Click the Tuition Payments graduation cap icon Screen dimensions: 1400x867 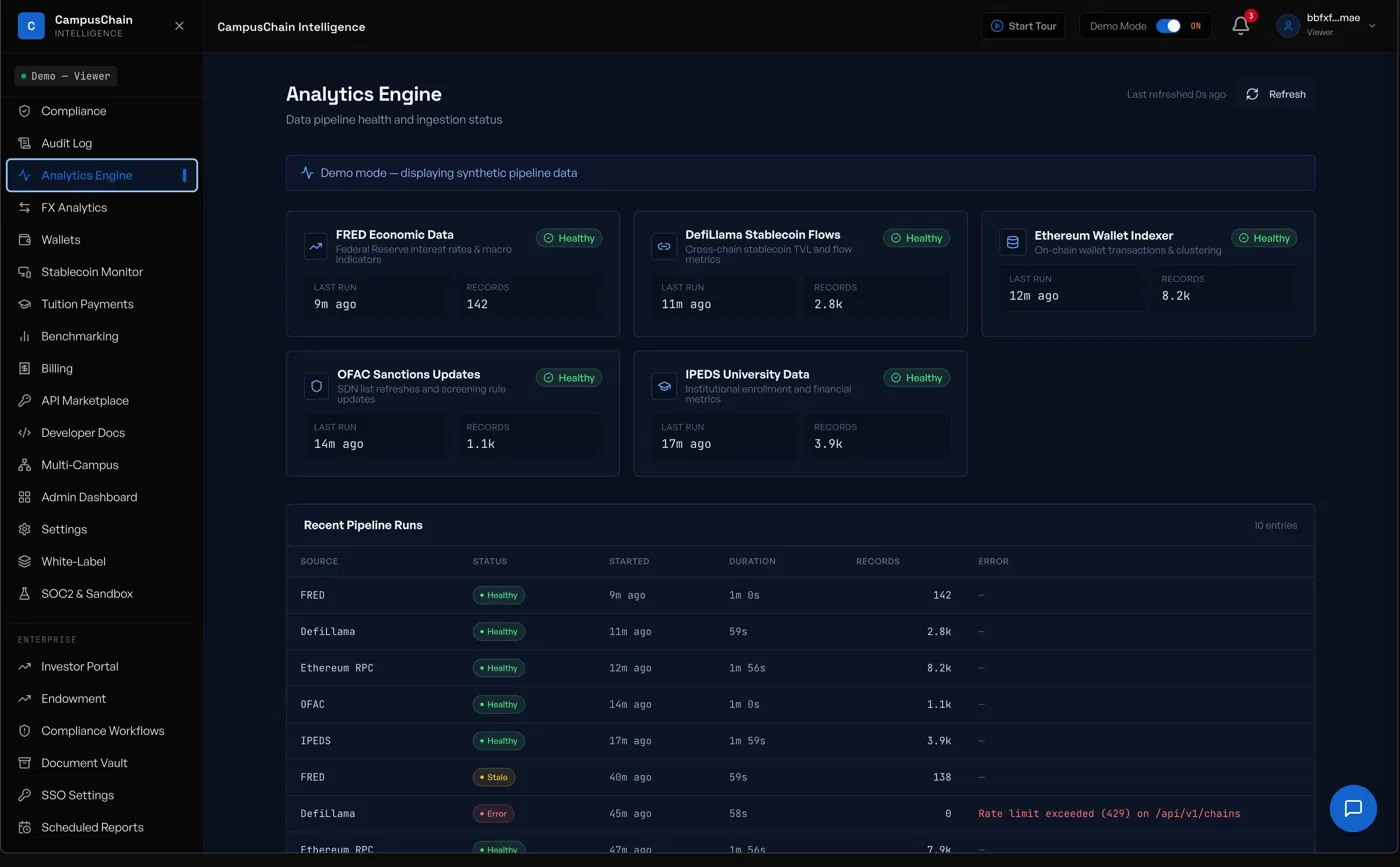point(25,304)
